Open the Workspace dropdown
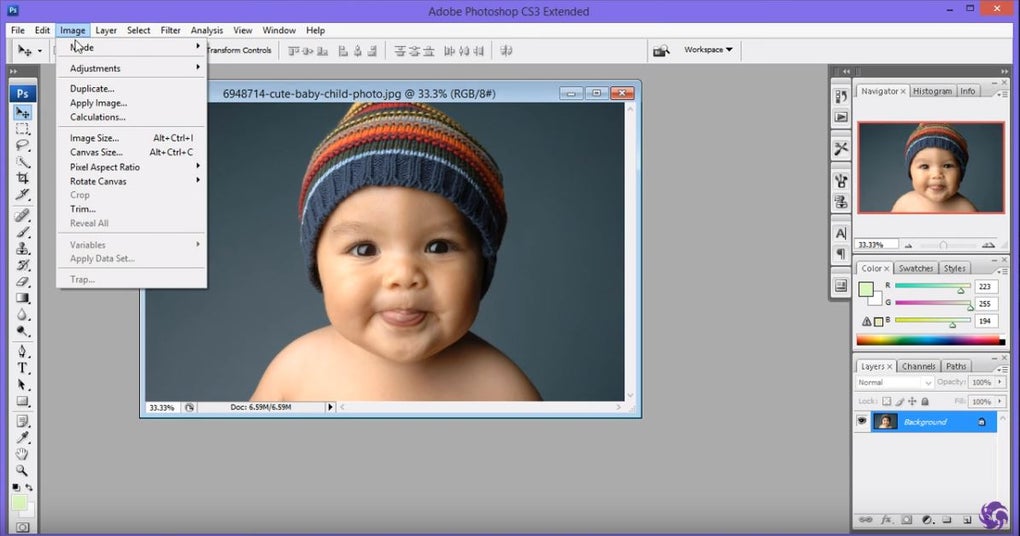This screenshot has width=1020, height=536. [708, 49]
